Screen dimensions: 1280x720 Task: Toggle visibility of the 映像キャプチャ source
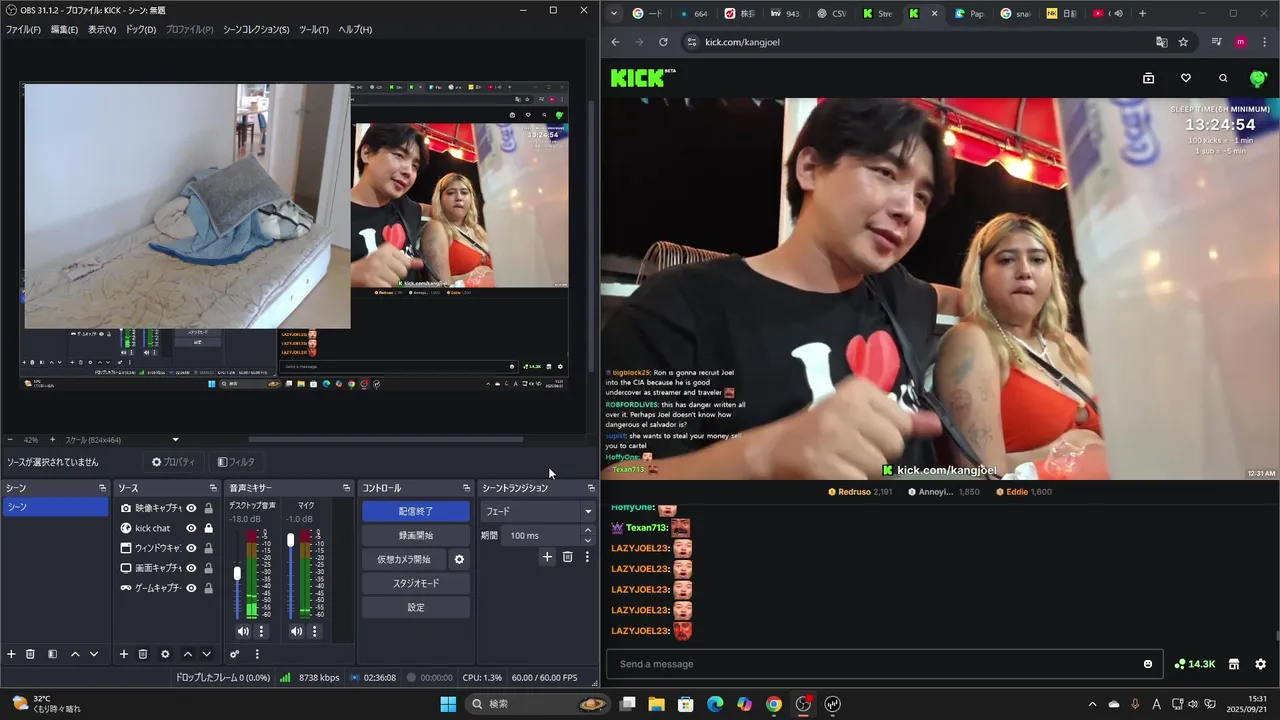click(x=191, y=508)
